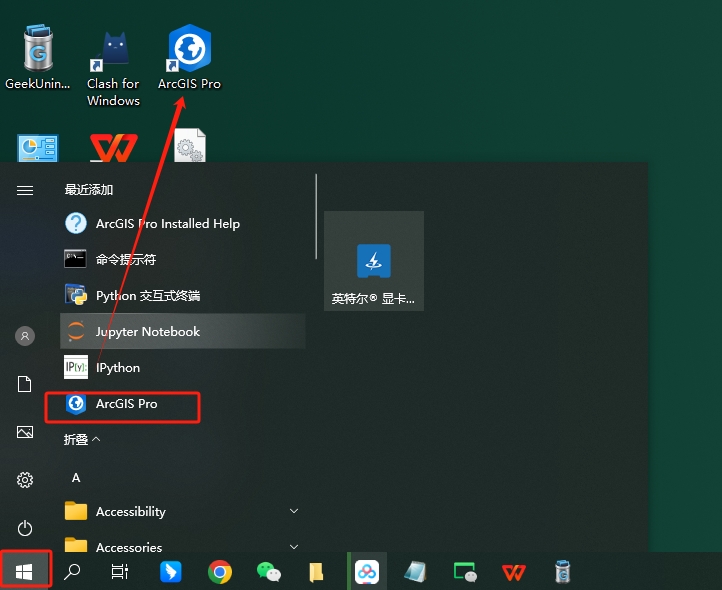Expand the Start menu hamburger icon
This screenshot has width=722, height=590.
pyautogui.click(x=25, y=190)
